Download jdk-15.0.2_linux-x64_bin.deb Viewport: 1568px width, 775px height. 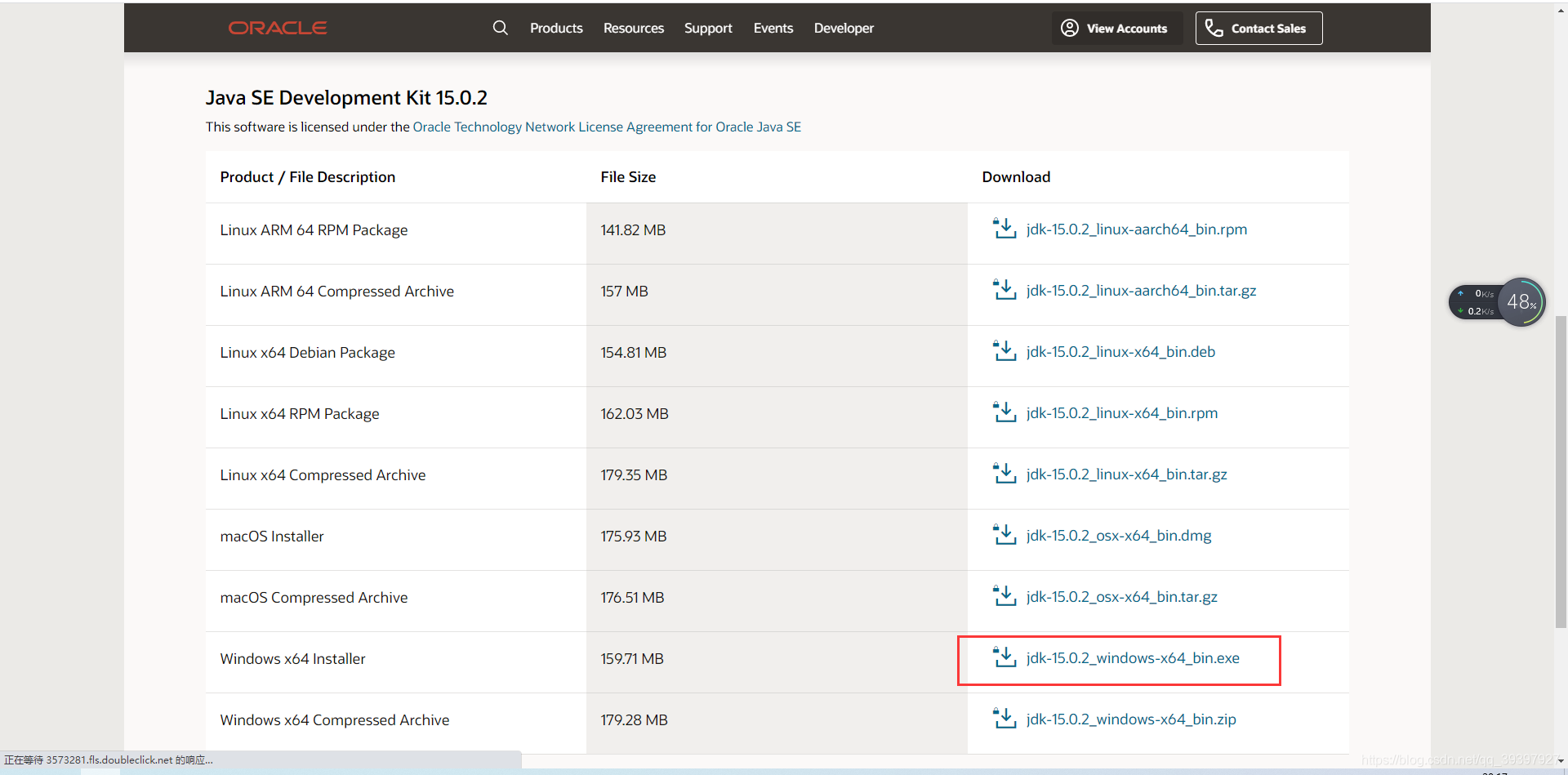tap(1120, 351)
